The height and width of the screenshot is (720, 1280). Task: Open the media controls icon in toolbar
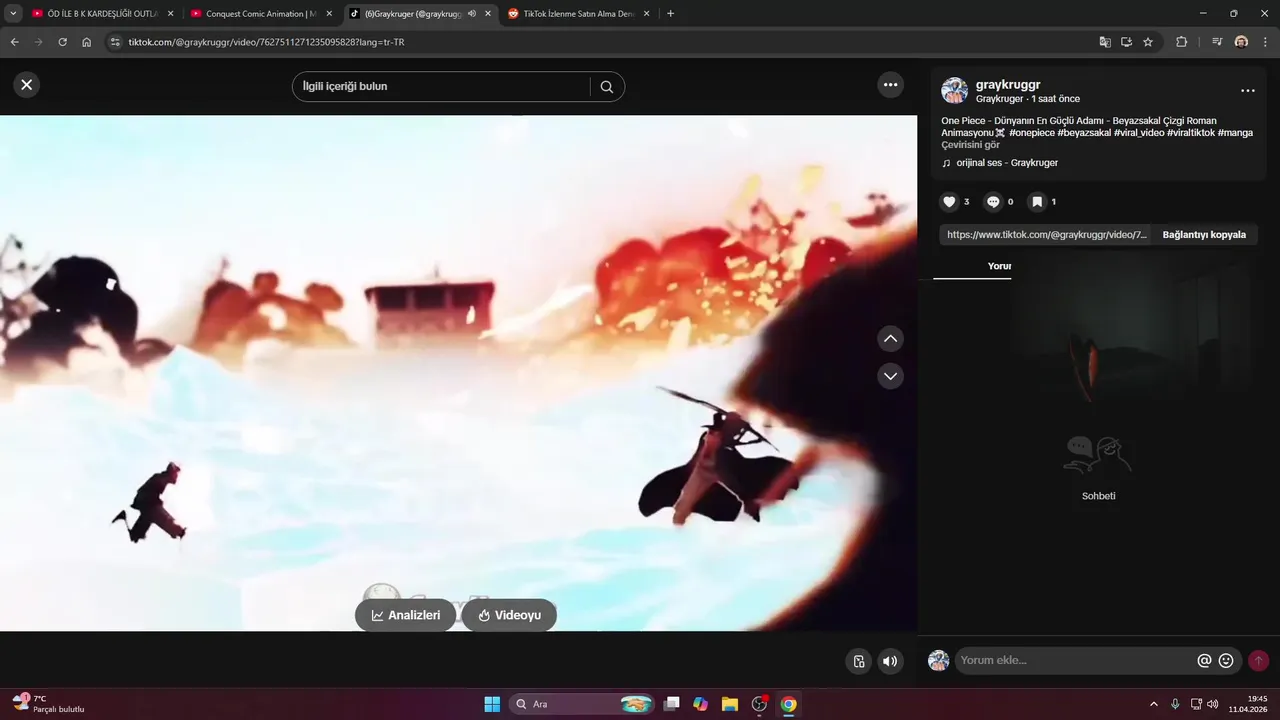coord(1217,42)
